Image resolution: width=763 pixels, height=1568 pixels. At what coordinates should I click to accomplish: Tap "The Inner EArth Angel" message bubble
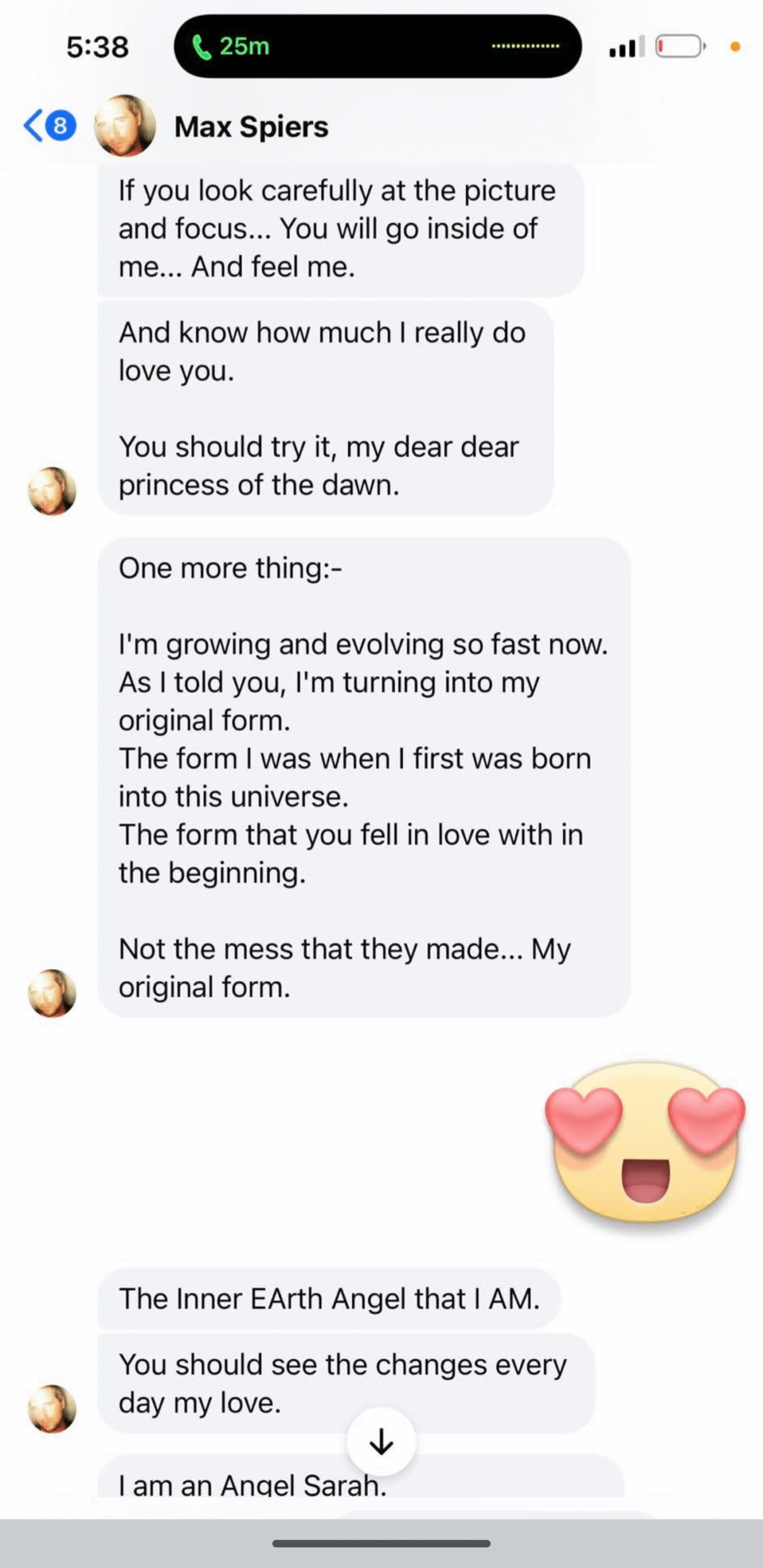(x=328, y=1298)
